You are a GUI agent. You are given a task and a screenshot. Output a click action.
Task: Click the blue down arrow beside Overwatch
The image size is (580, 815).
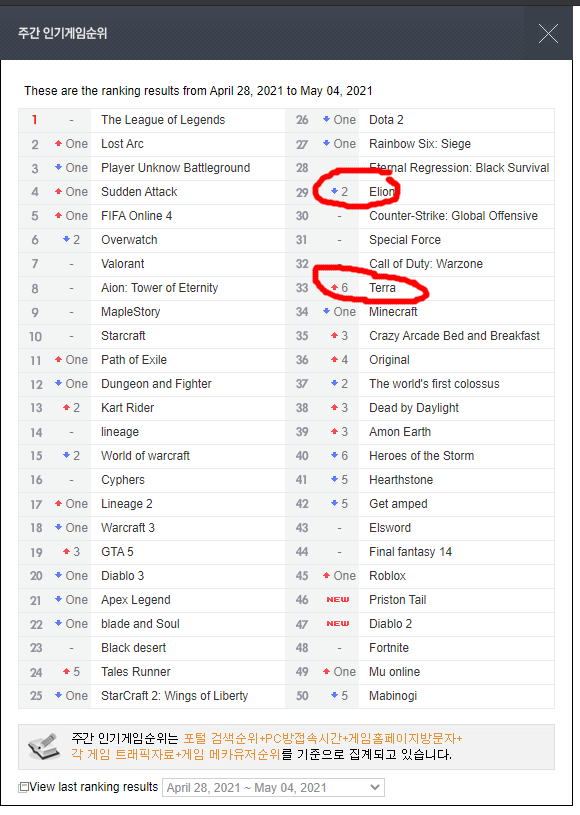tap(66, 239)
